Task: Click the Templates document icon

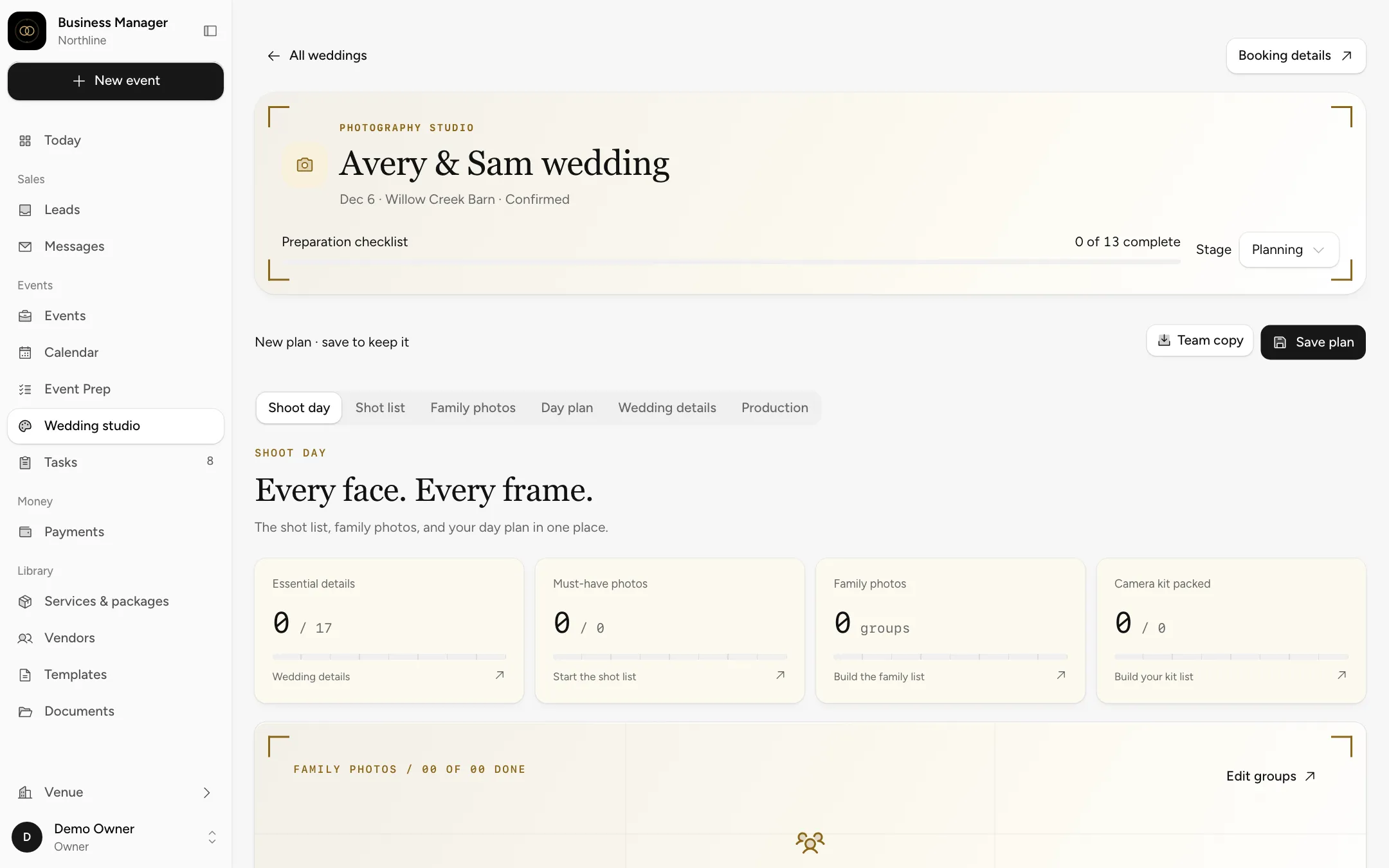Action: coord(25,674)
